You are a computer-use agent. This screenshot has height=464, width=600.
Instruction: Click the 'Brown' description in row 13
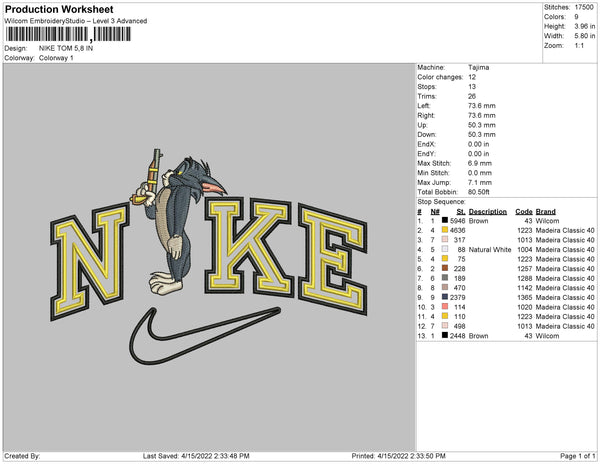[478, 335]
